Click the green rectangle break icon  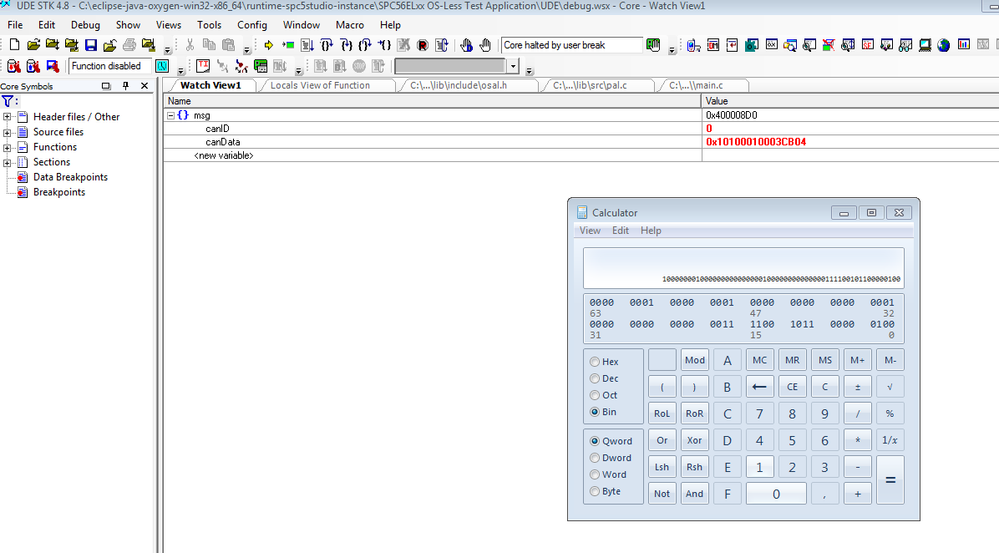pyautogui.click(x=288, y=45)
